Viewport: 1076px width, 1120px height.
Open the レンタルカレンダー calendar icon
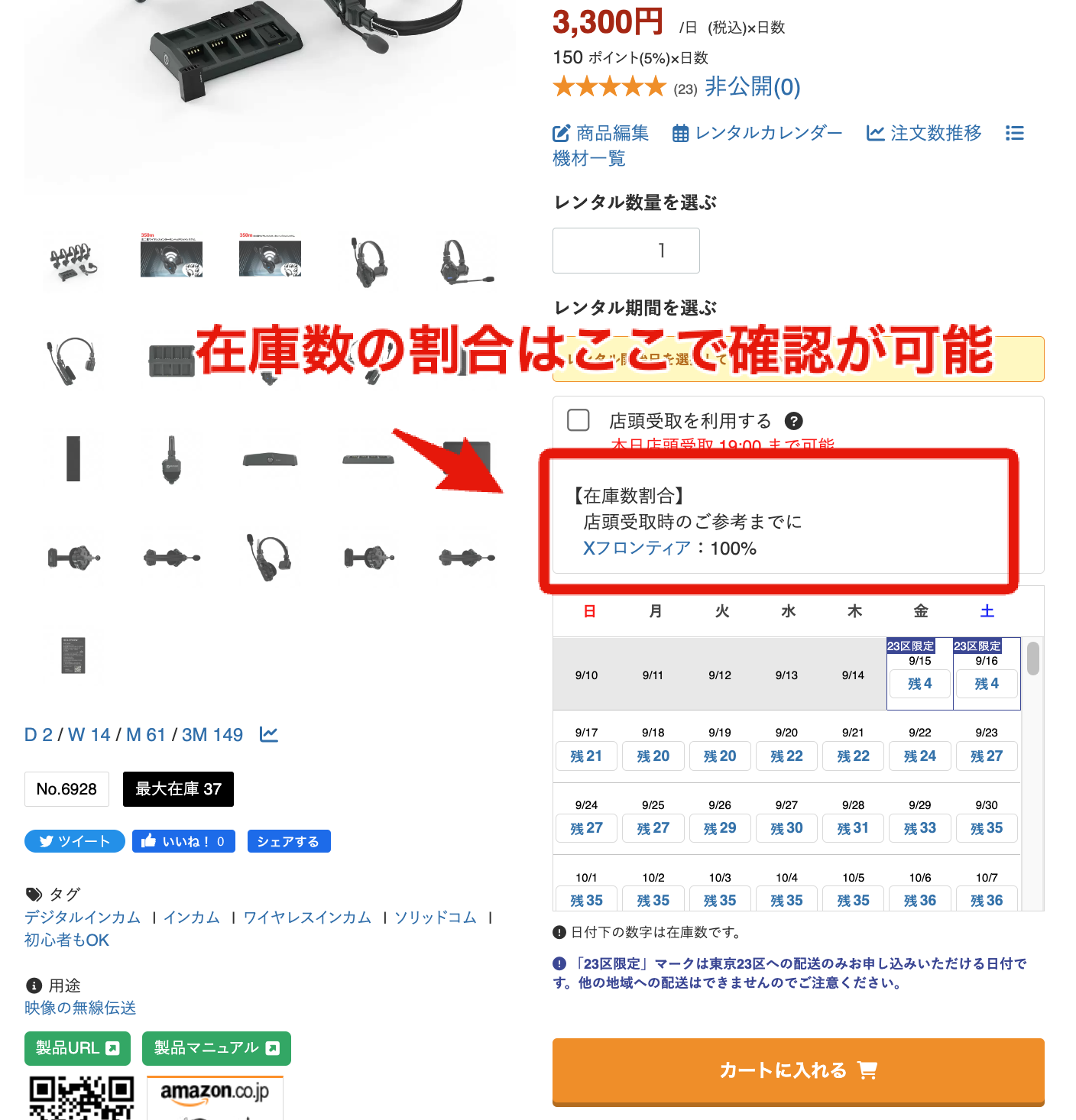[680, 134]
